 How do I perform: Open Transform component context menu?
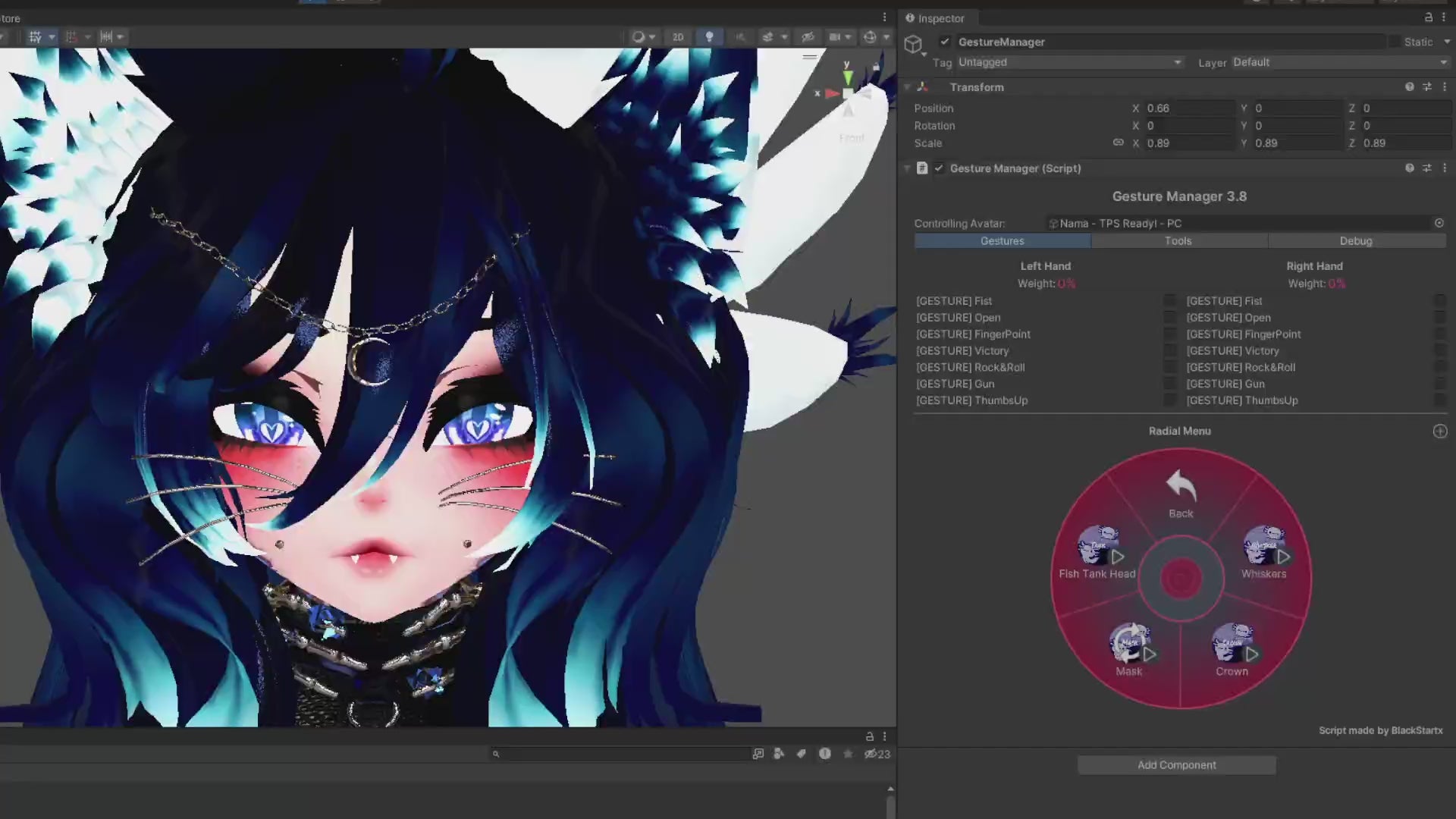[1444, 87]
